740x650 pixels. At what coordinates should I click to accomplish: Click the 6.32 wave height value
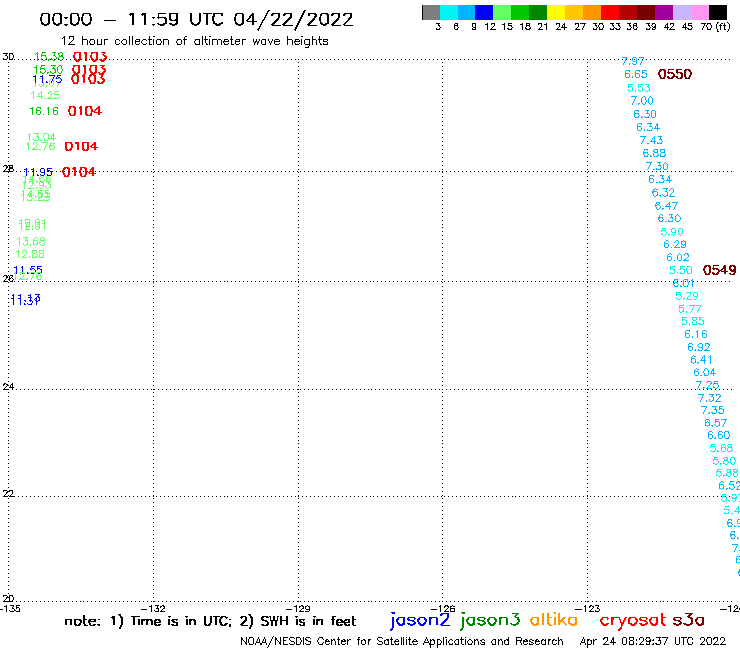coord(663,193)
